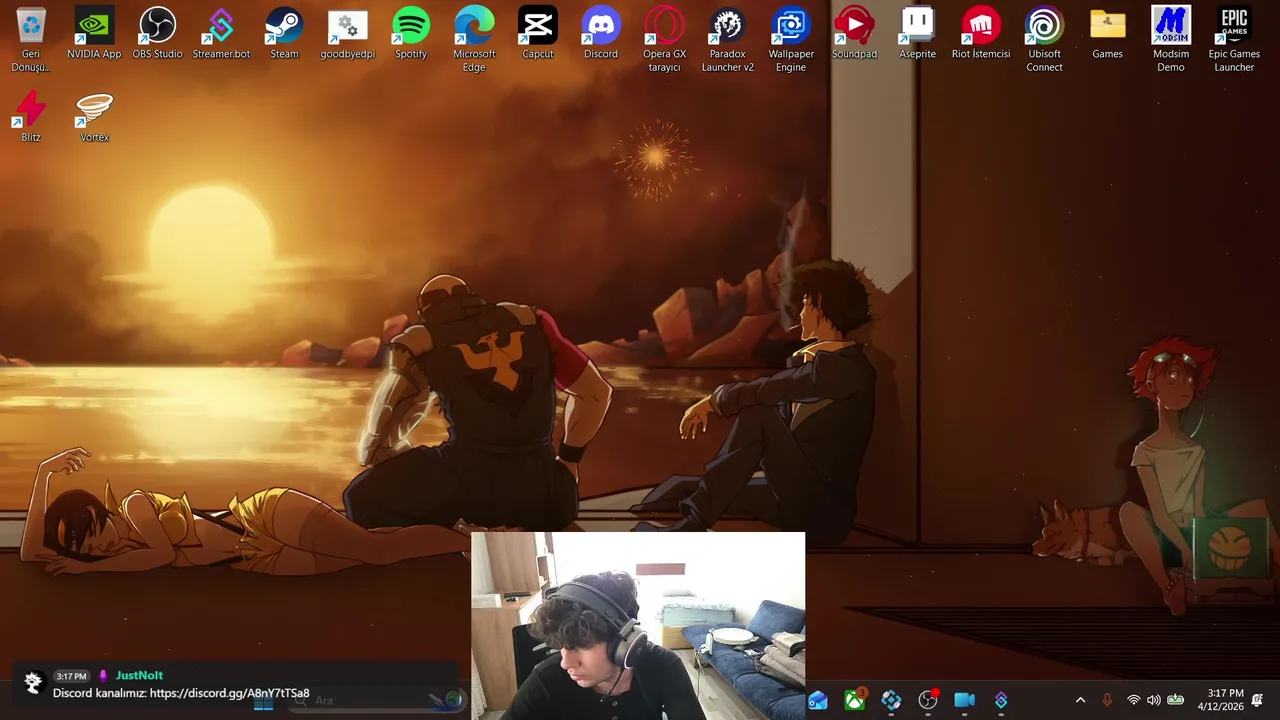Select the Microsoft Edge desktop shortcut
Image resolution: width=1280 pixels, height=720 pixels.
click(x=474, y=40)
